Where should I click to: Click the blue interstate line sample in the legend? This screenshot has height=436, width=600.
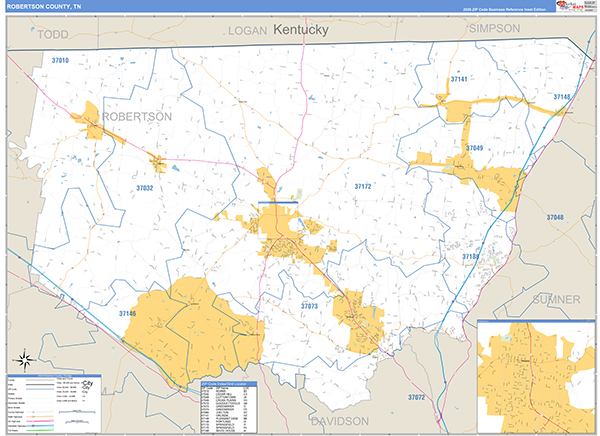(x=40, y=426)
